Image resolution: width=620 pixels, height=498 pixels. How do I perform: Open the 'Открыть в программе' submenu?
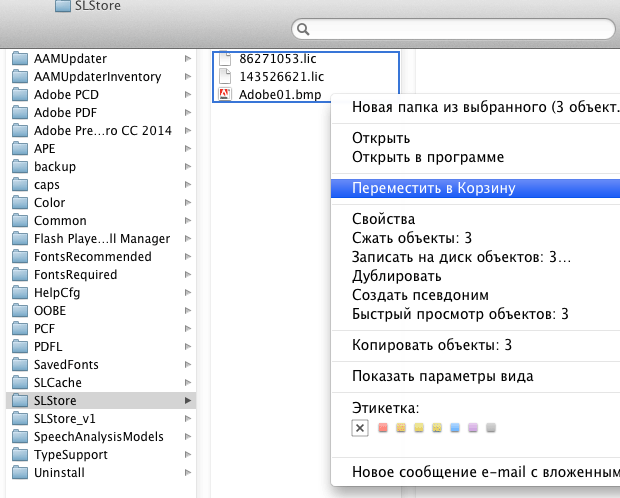click(475, 157)
